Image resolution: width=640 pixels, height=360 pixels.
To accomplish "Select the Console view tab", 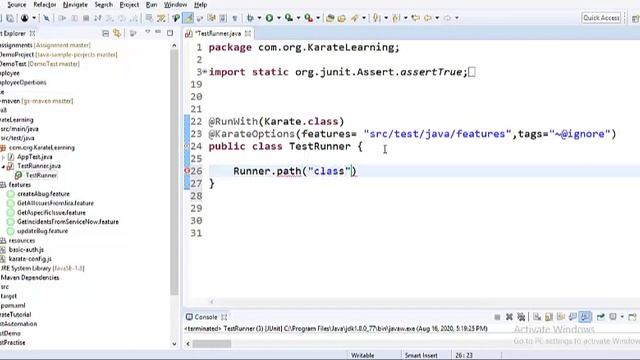I will pos(205,317).
